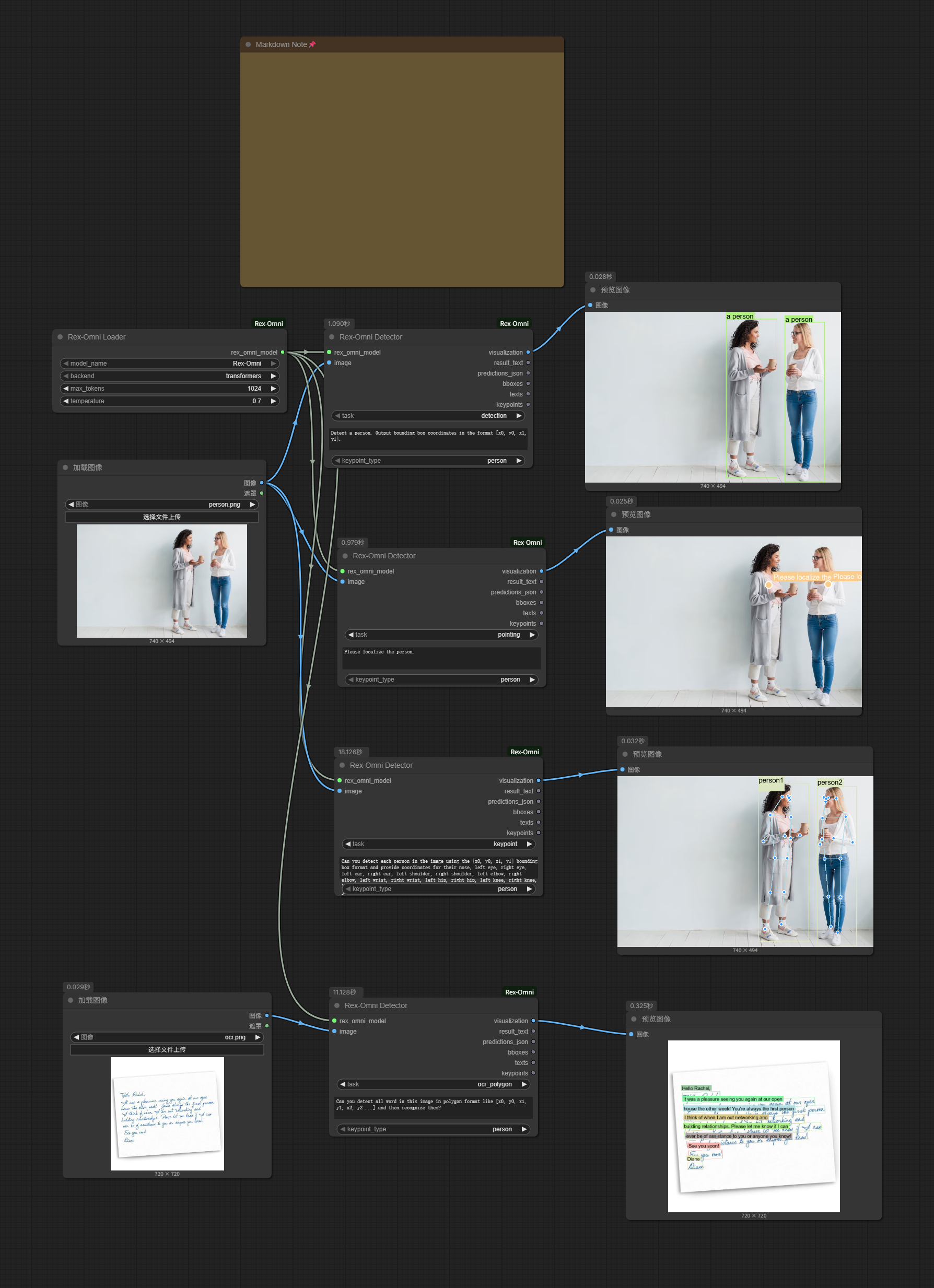Click the preview image with person1 keypoints

coord(745,861)
